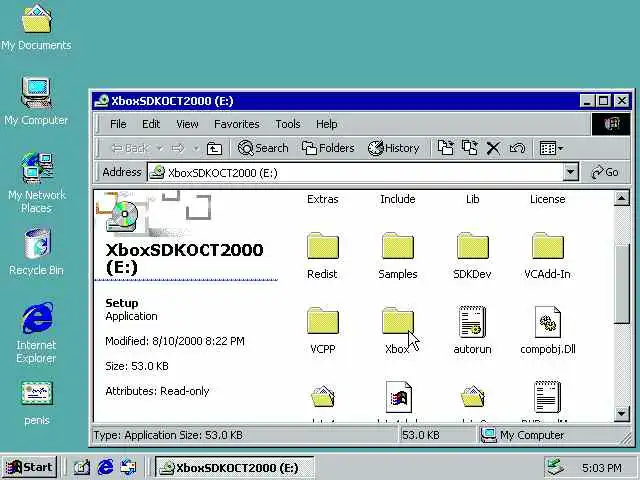Click the scroll down arrow
Screen dimensions: 640x480
click(x=621, y=413)
